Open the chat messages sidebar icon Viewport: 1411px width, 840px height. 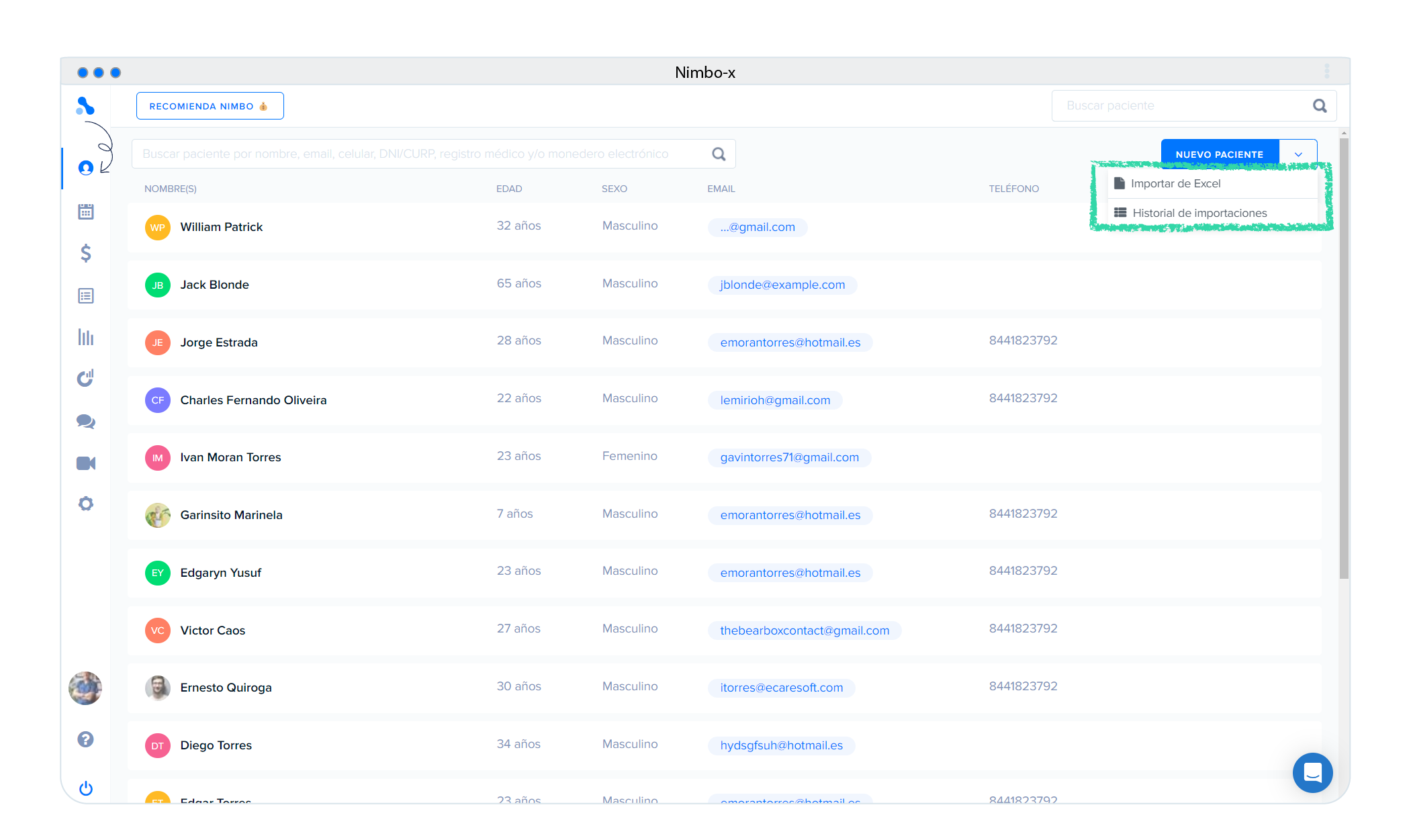click(x=85, y=421)
